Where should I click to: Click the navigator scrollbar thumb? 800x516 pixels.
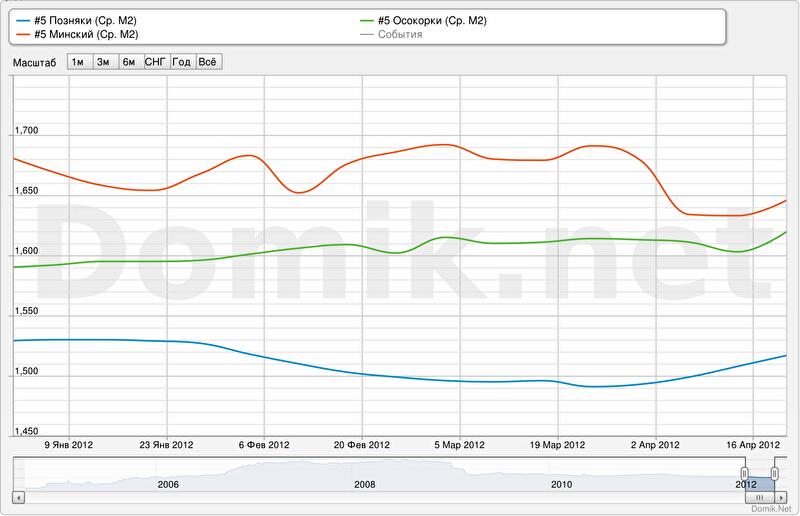point(760,496)
